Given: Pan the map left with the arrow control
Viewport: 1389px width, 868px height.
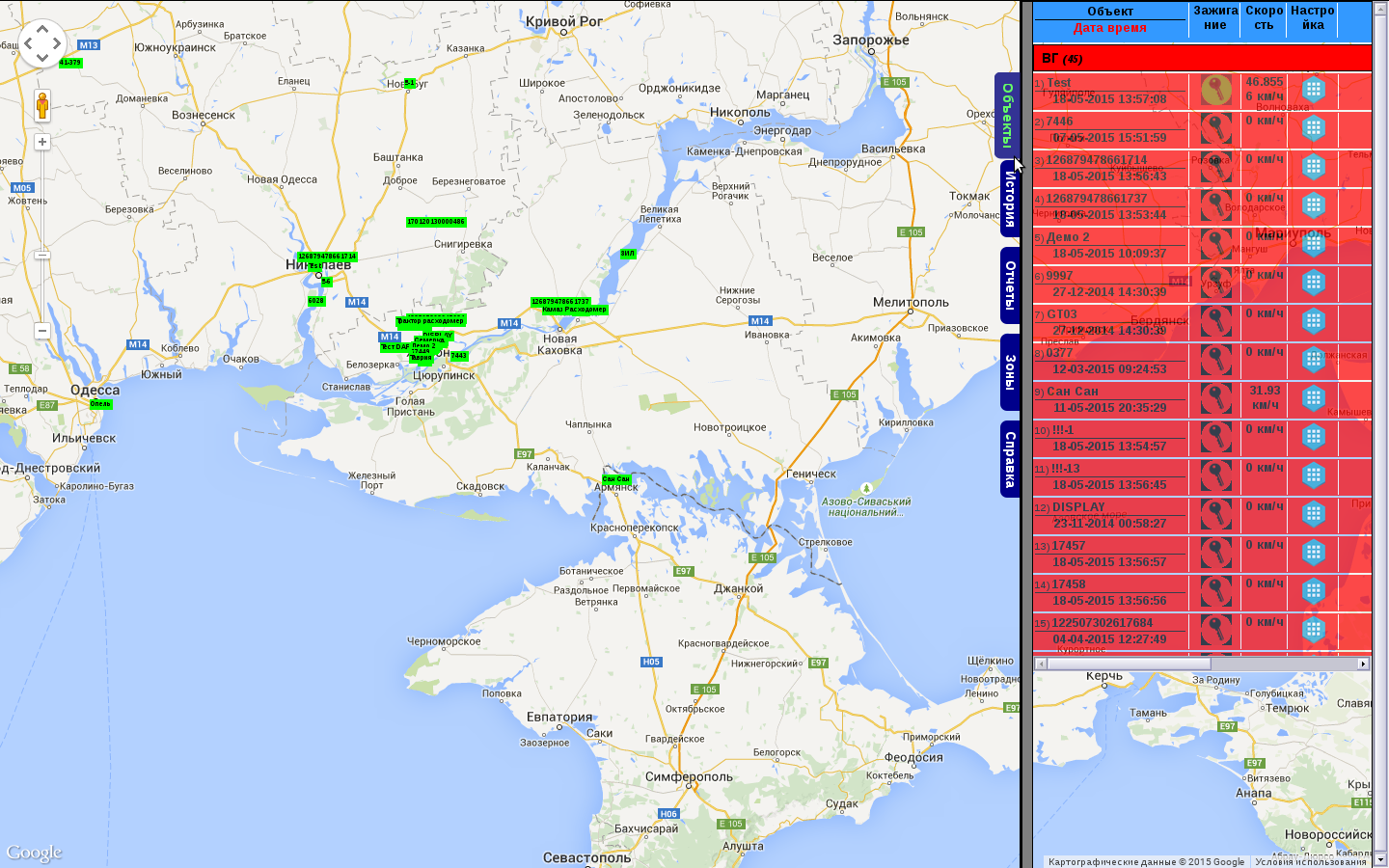Looking at the screenshot, I should (x=28, y=43).
